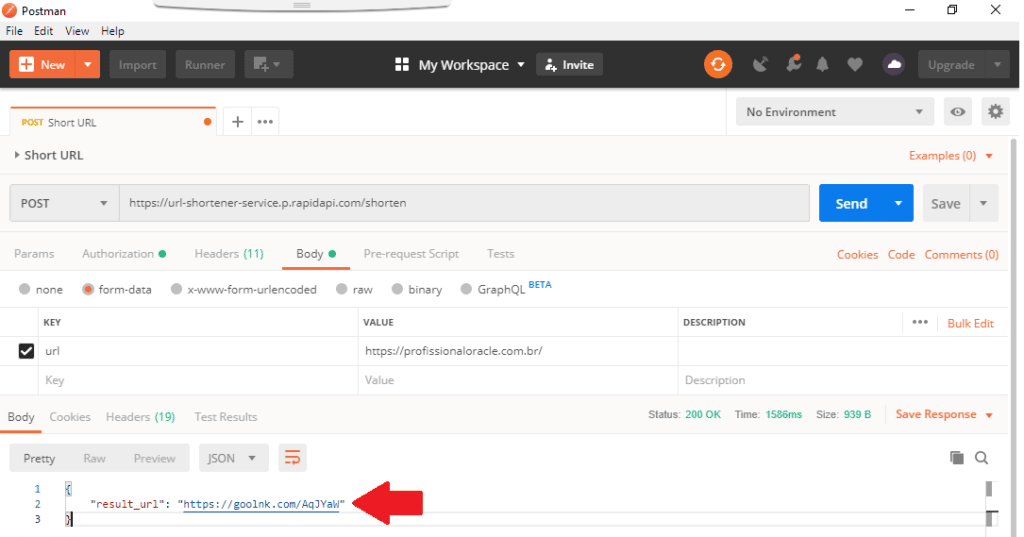The height and width of the screenshot is (537, 1024).
Task: Toggle response word wrap icon
Action: 292,458
